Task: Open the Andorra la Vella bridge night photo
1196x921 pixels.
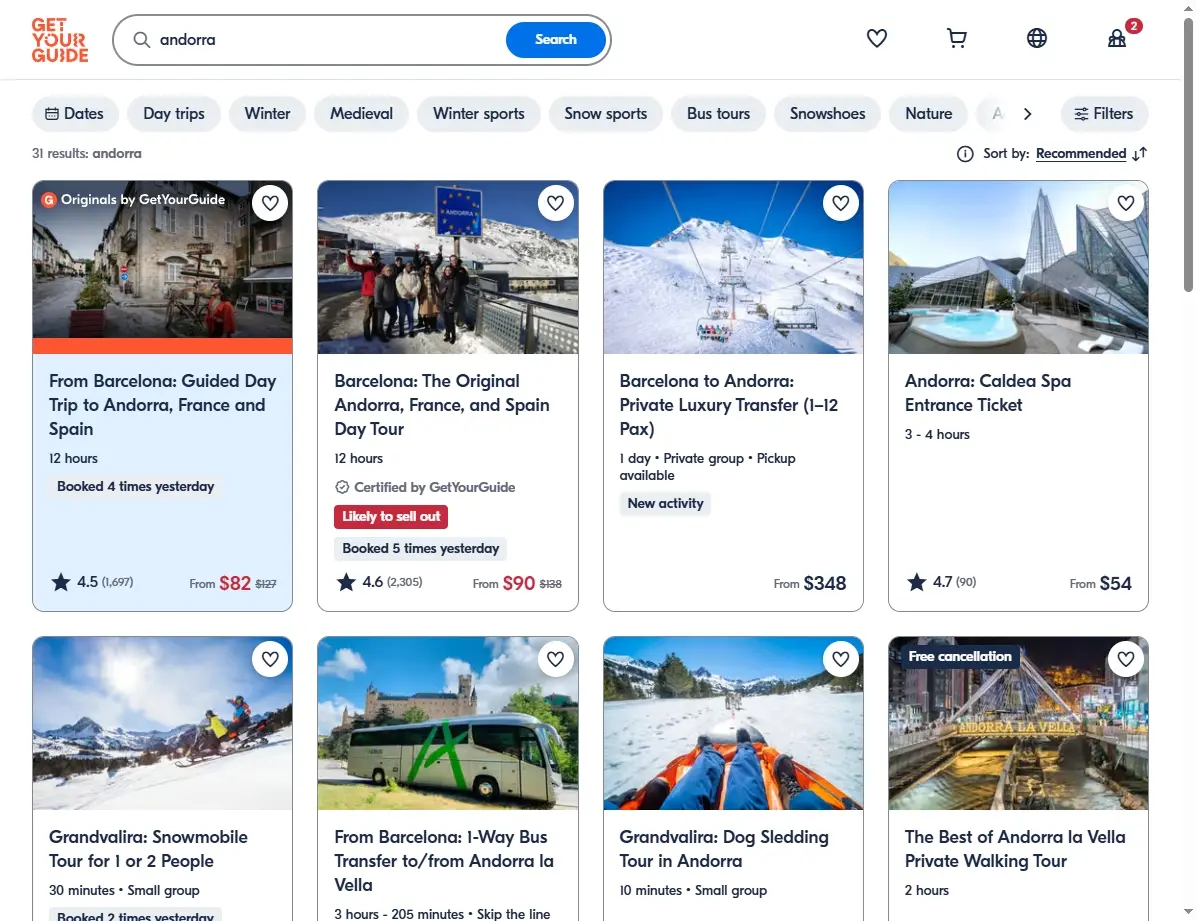Action: point(1018,723)
